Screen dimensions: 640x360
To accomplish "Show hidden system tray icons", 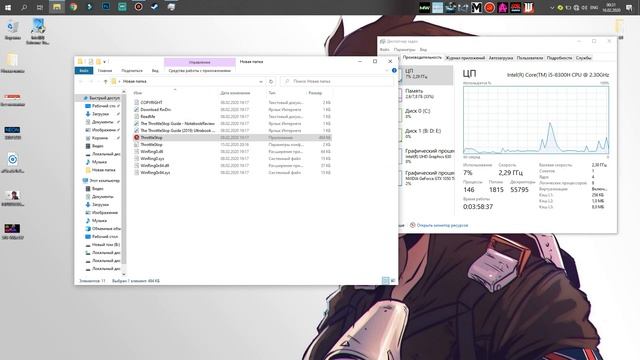I will pos(552,8).
